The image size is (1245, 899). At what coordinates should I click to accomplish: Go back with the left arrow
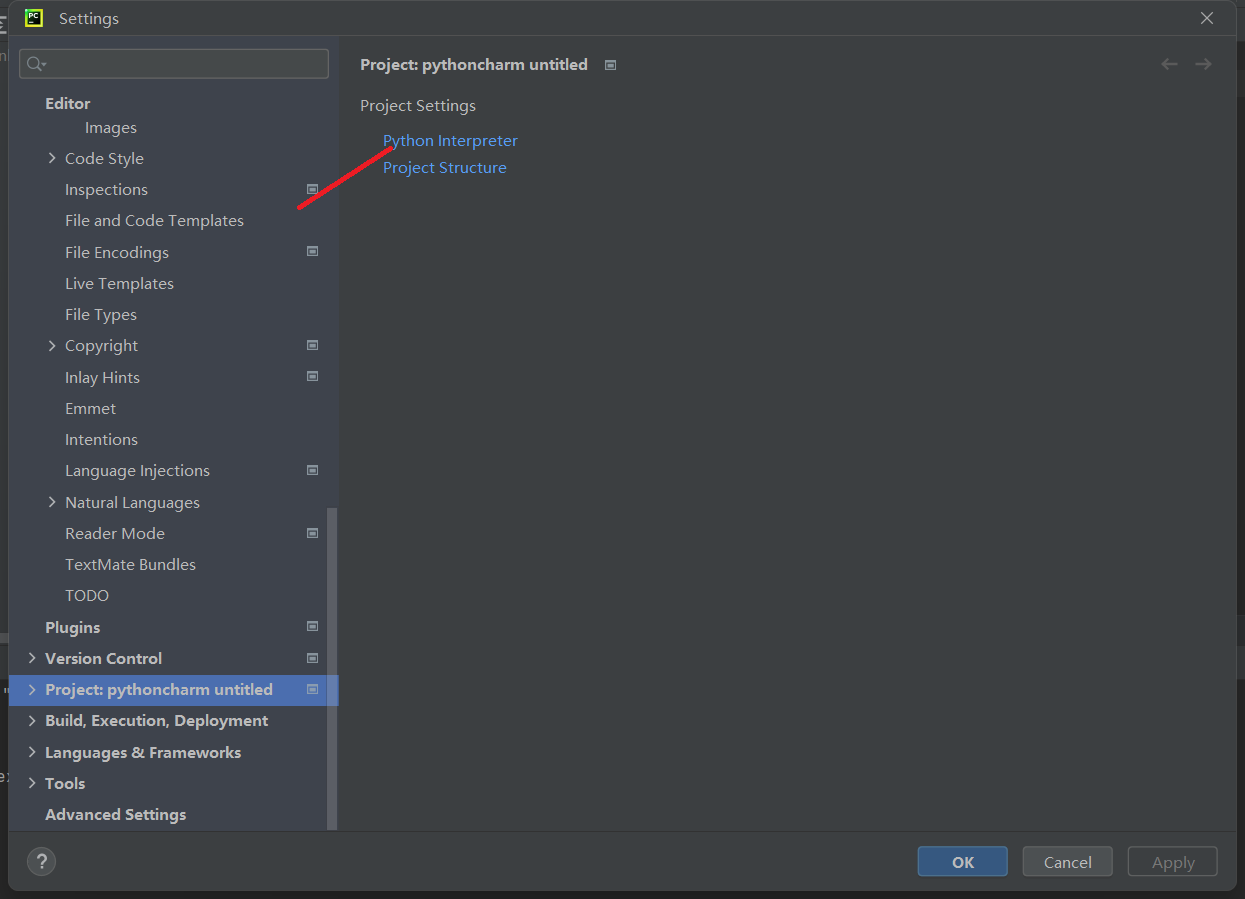click(x=1169, y=64)
